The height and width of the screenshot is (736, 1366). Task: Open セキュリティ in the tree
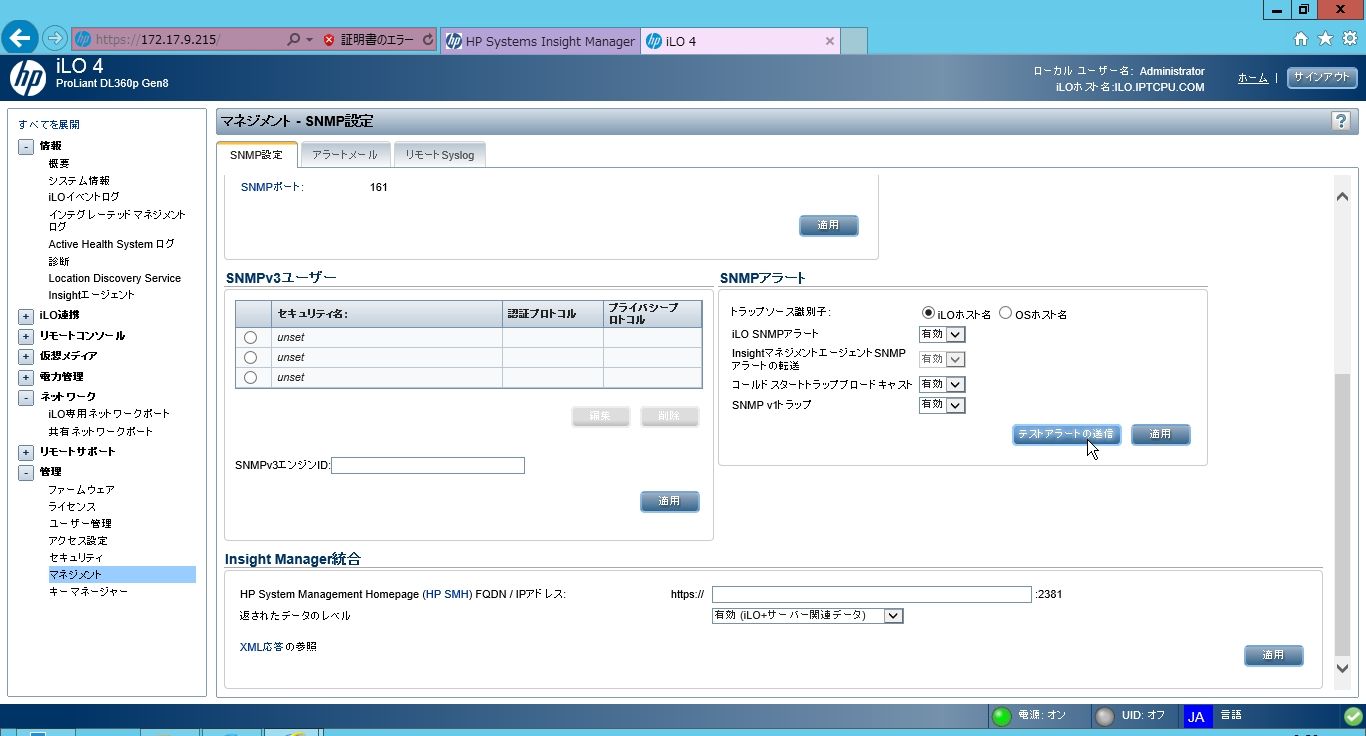76,558
